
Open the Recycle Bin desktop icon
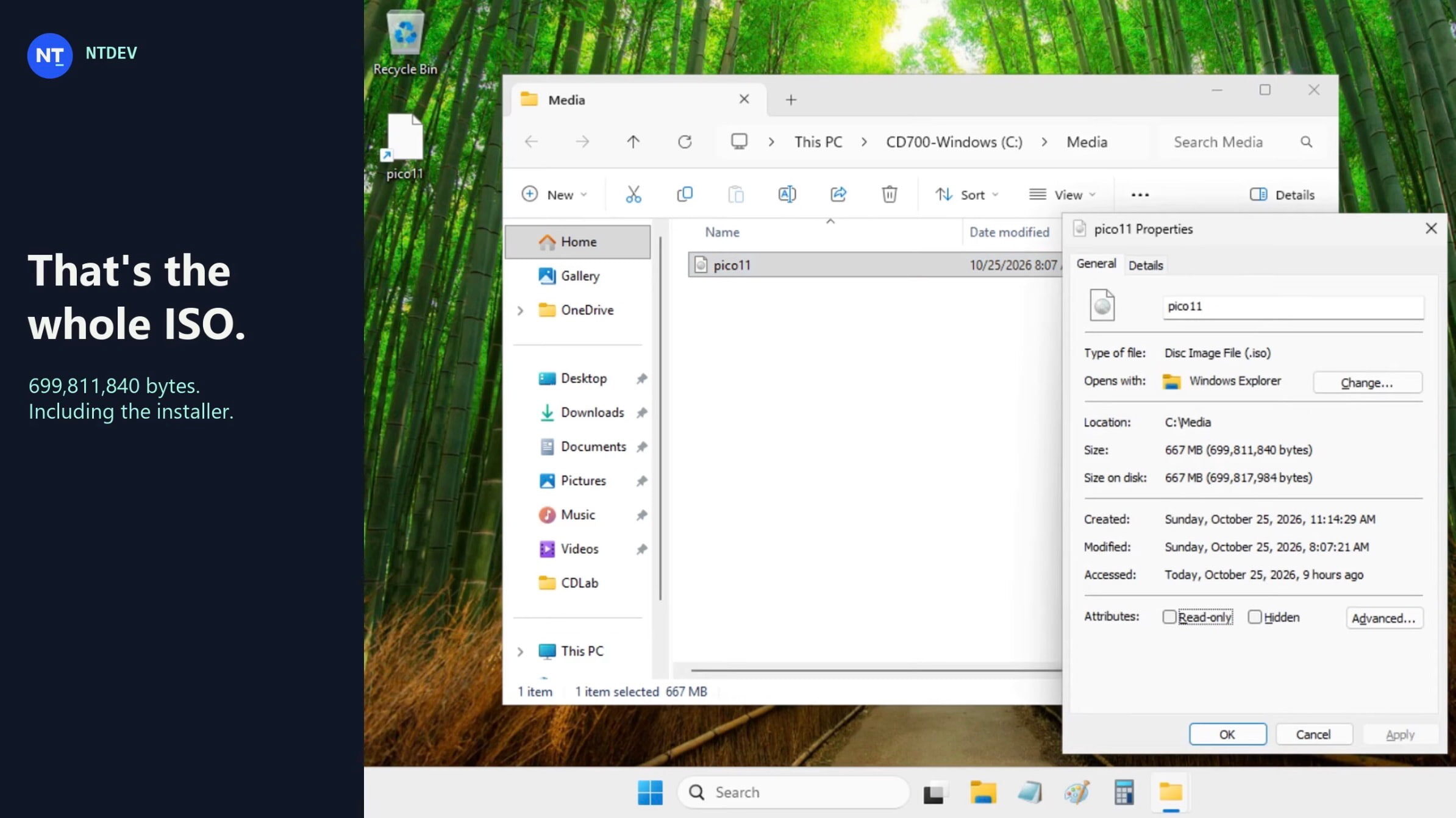(x=405, y=43)
